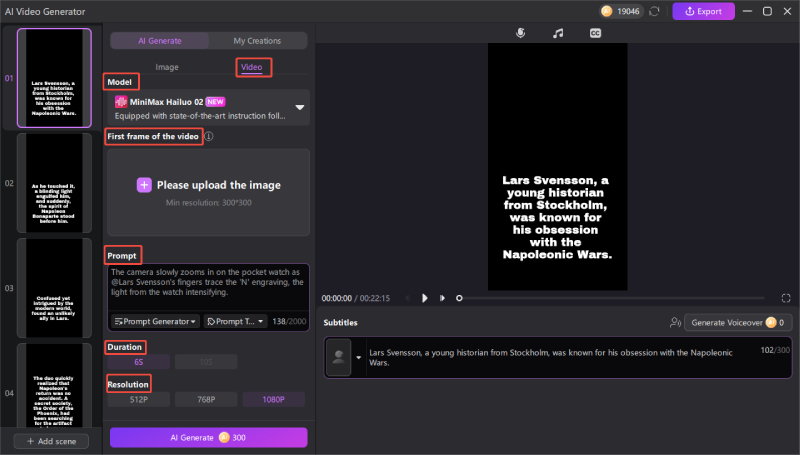800x455 pixels.
Task: Open the music note audio icon
Action: click(558, 33)
